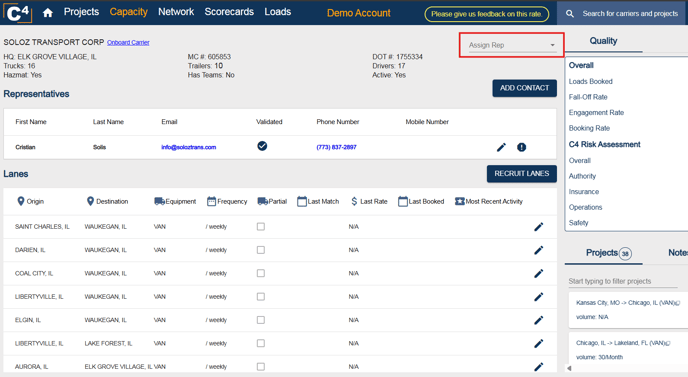
Task: Edit the Coal City to Waukegan lane
Action: point(538,273)
